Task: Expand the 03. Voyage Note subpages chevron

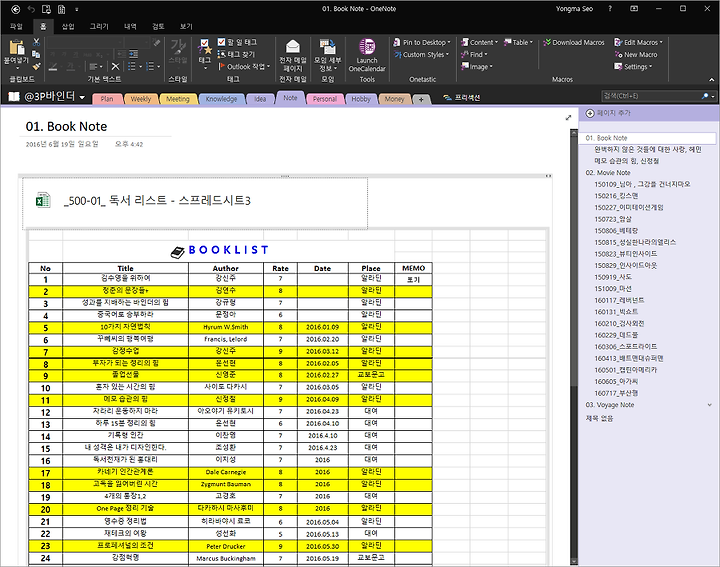Action: coord(710,405)
